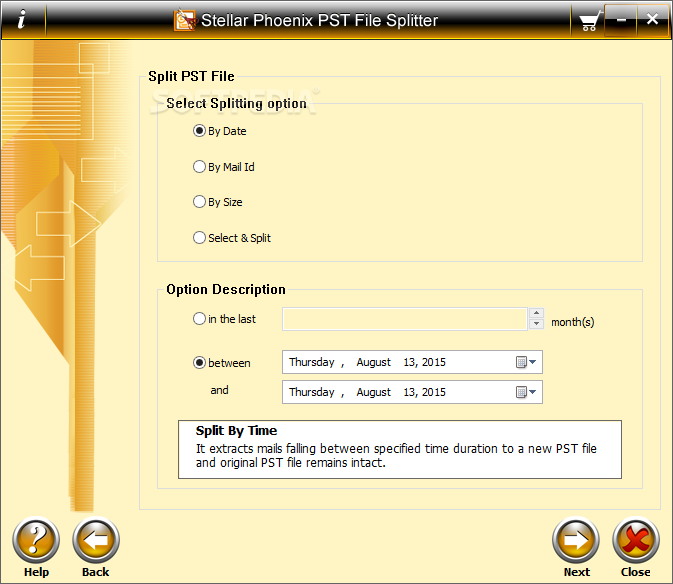
Task: Click 'August' in the start date field
Action: tap(373, 363)
